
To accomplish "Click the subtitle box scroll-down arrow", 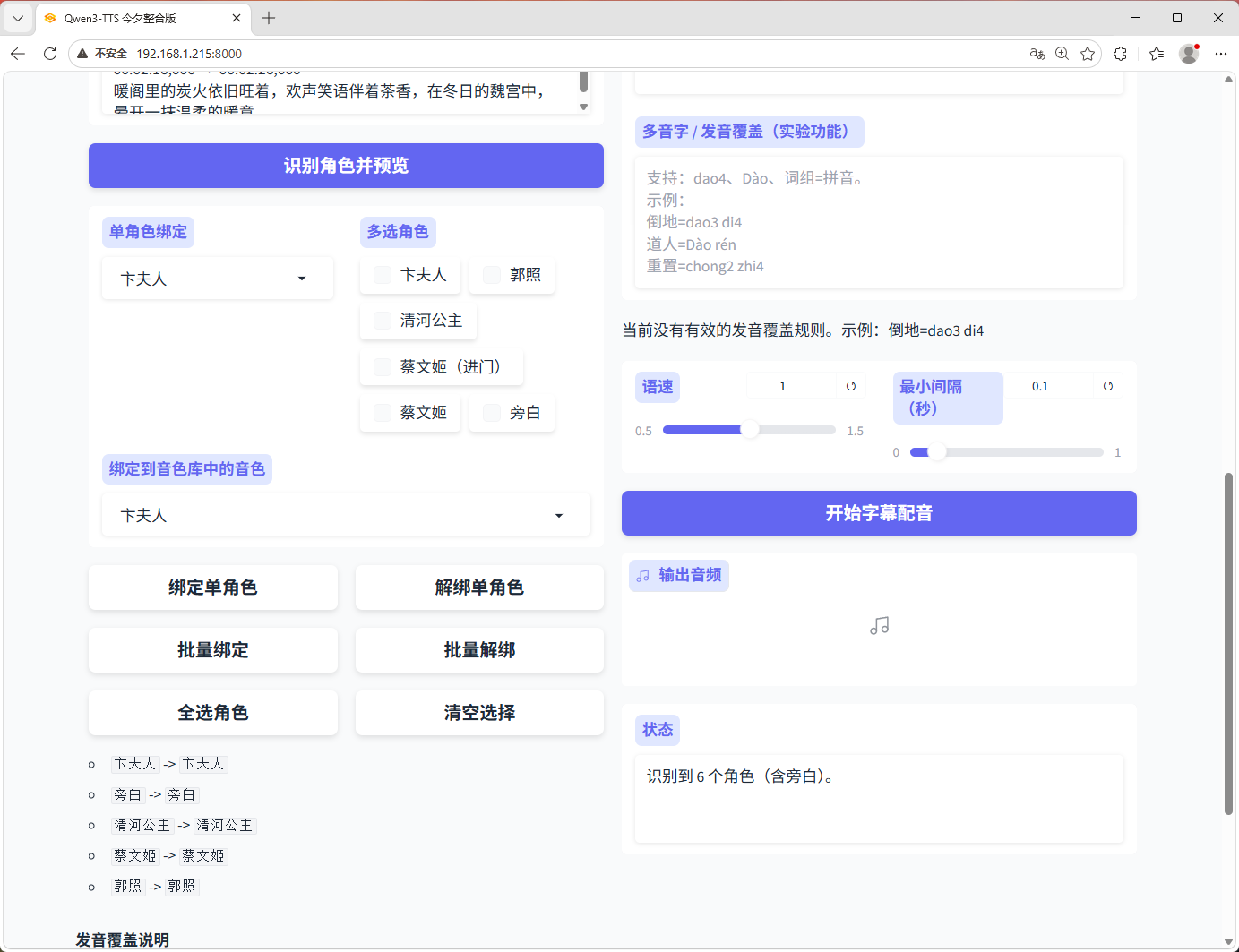I will pos(583,107).
